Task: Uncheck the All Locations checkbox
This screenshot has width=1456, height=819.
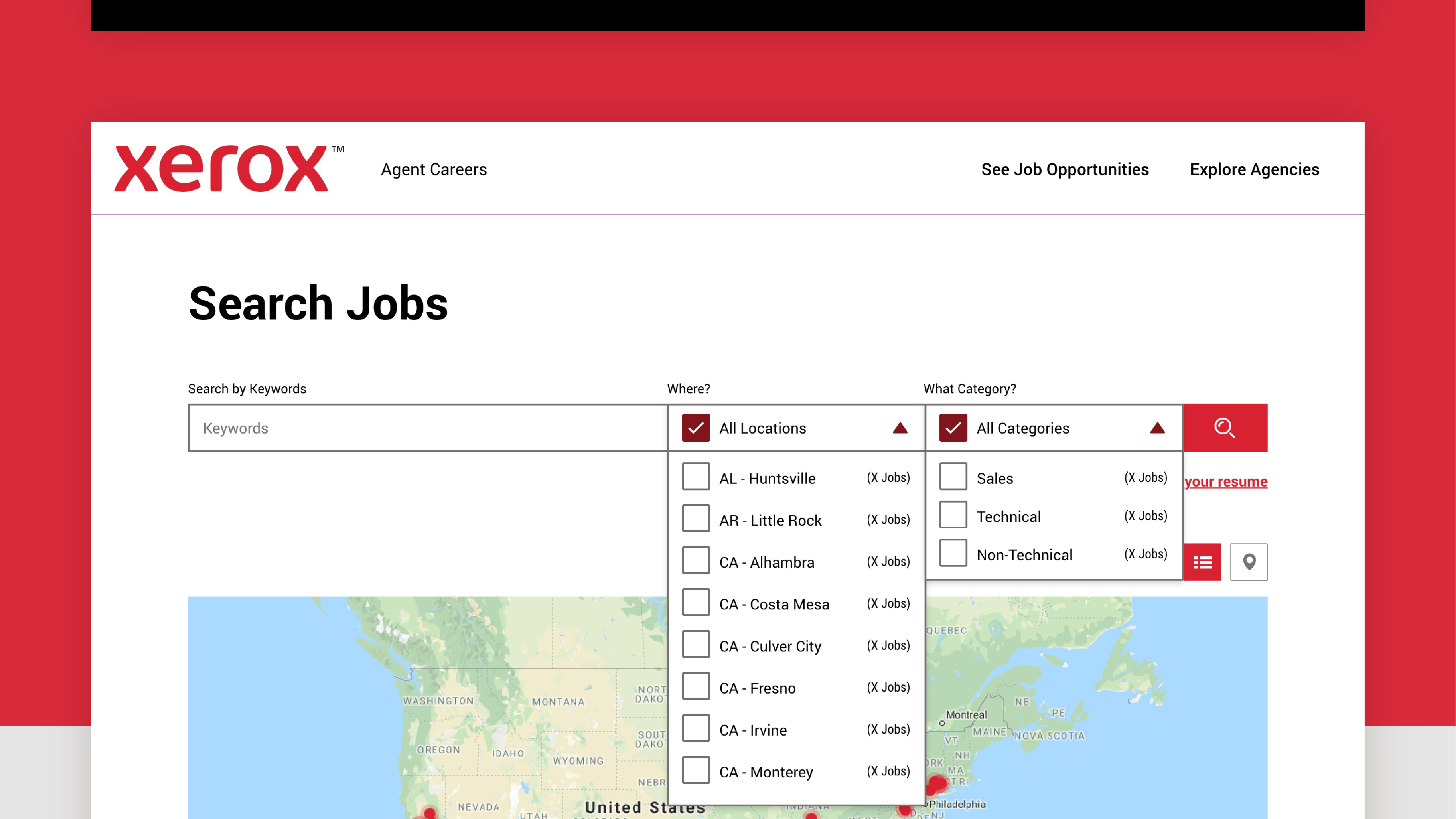Action: (695, 428)
